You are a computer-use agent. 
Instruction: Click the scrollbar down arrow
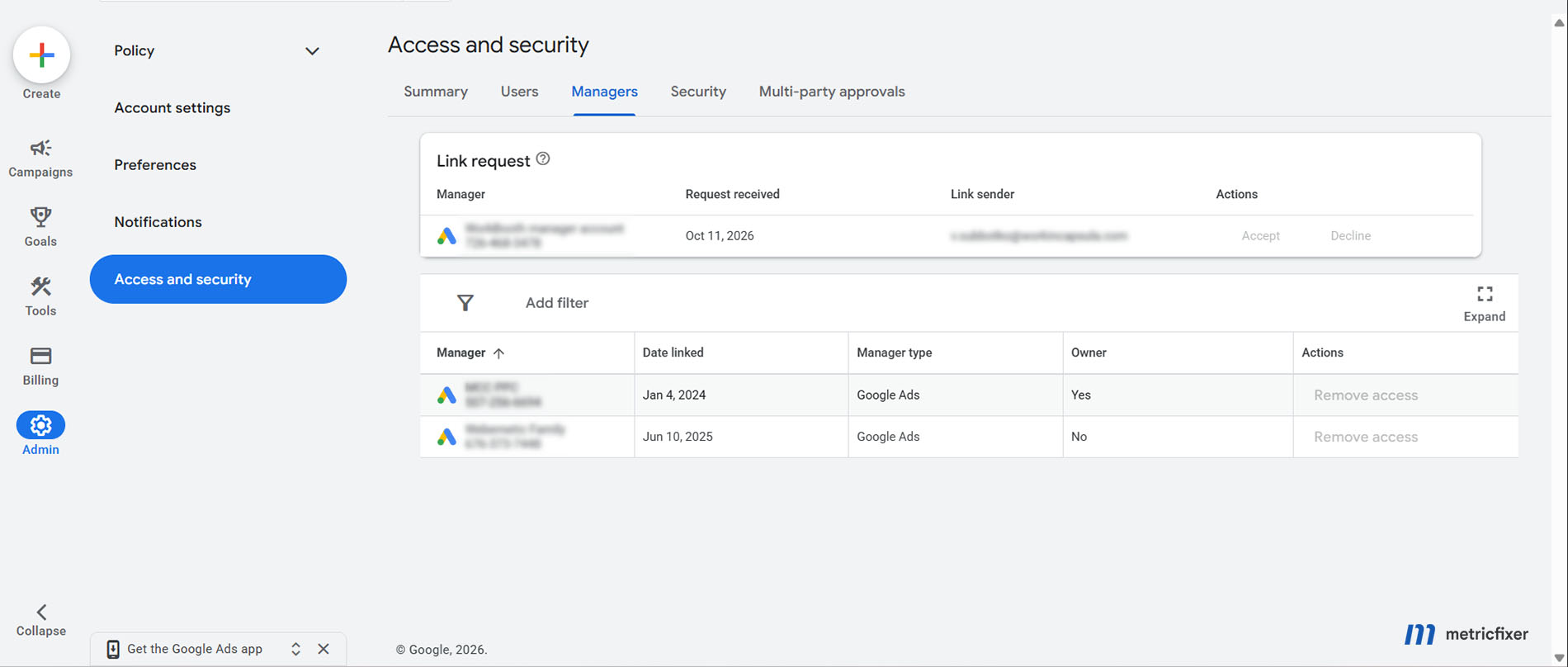(1559, 658)
